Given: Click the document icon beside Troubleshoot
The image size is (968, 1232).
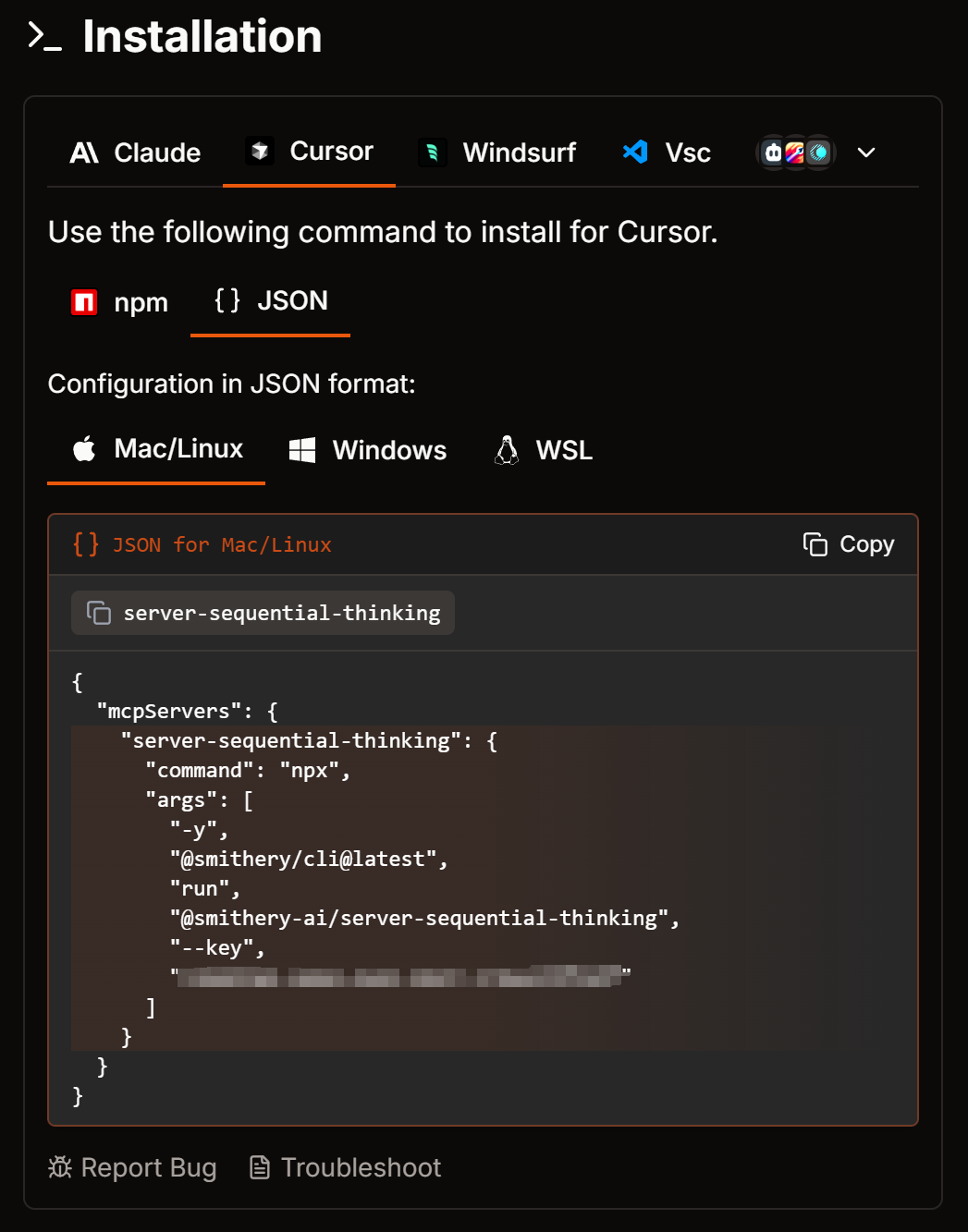Looking at the screenshot, I should pos(260,1167).
